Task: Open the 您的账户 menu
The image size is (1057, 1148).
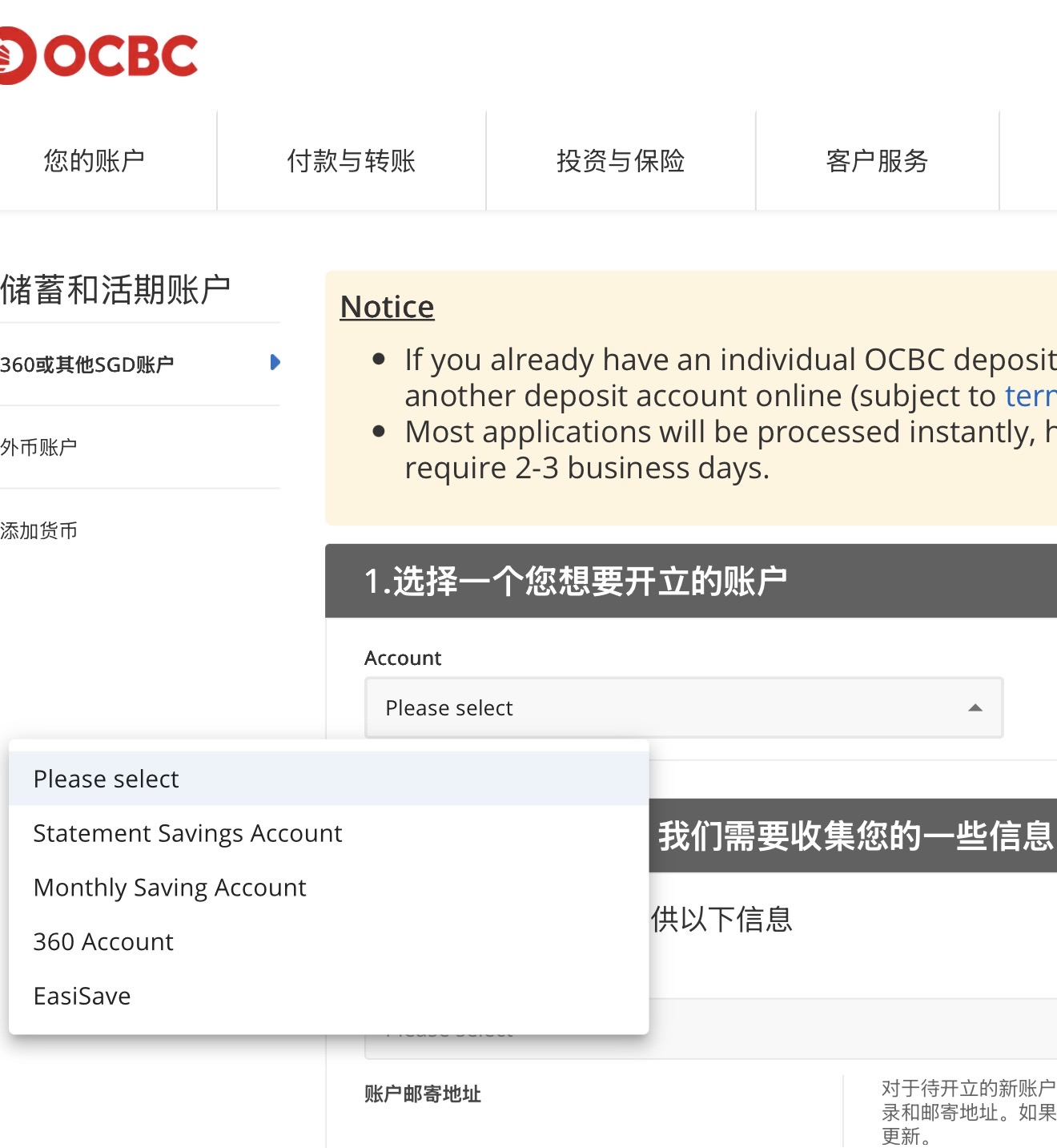Action: coord(94,161)
